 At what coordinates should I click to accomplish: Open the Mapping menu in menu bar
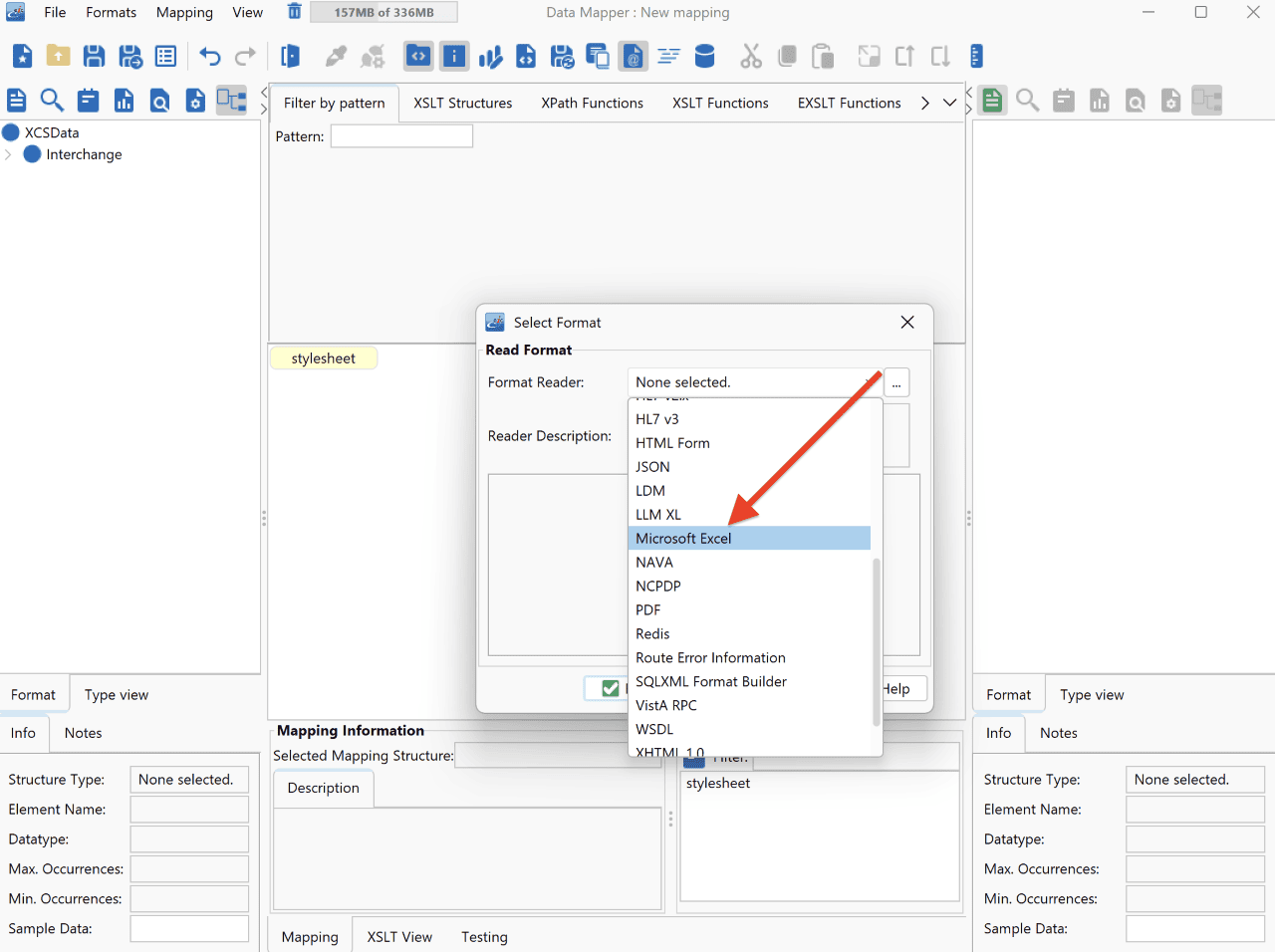[x=184, y=12]
